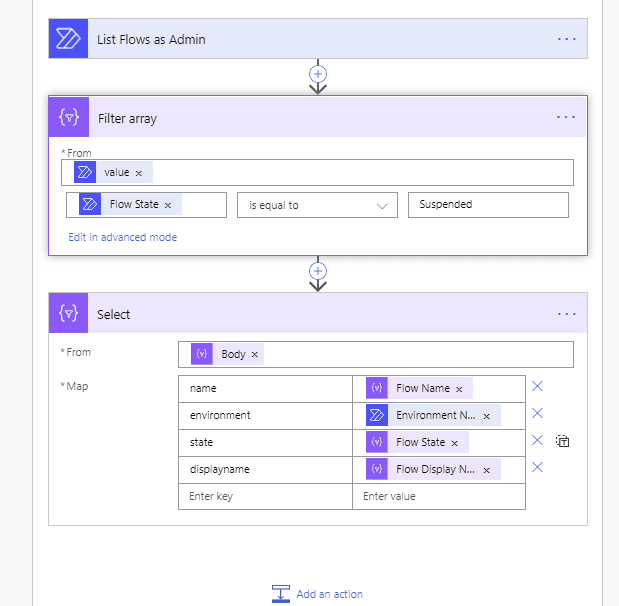The width and height of the screenshot is (619, 606).
Task: Click Flow State token in Filter array condition
Action: pyautogui.click(x=130, y=205)
